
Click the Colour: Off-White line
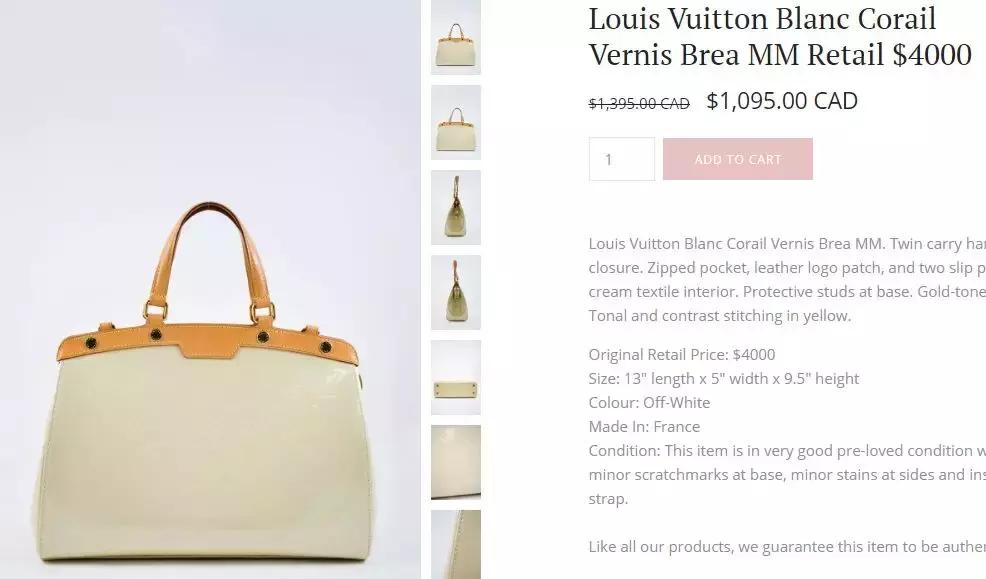[650, 402]
